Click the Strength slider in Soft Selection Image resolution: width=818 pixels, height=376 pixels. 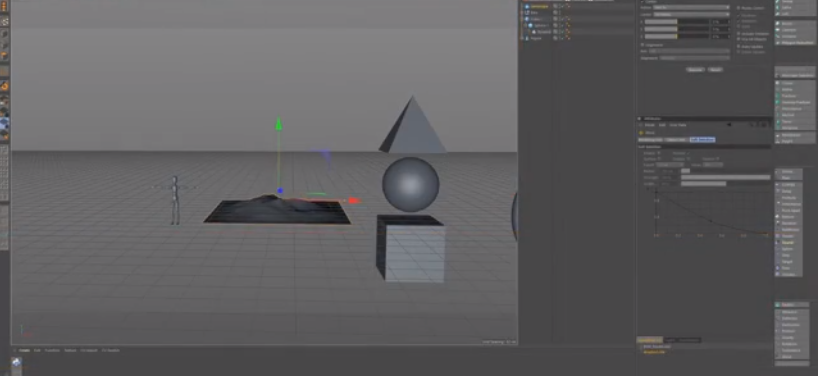[x=725, y=177]
